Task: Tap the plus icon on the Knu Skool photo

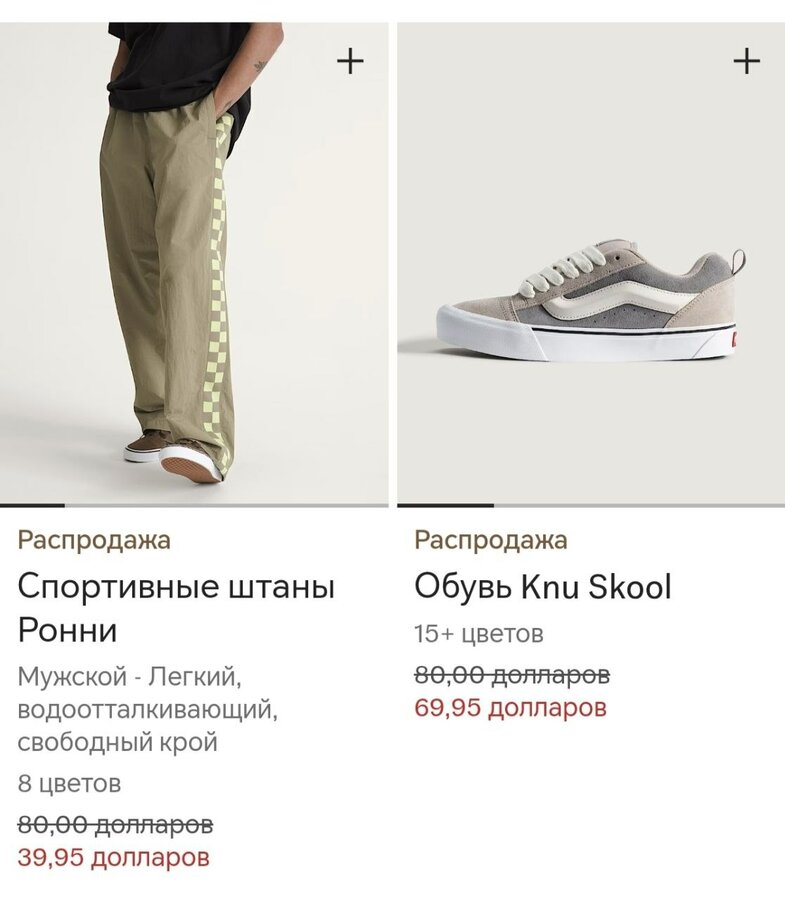Action: point(747,61)
